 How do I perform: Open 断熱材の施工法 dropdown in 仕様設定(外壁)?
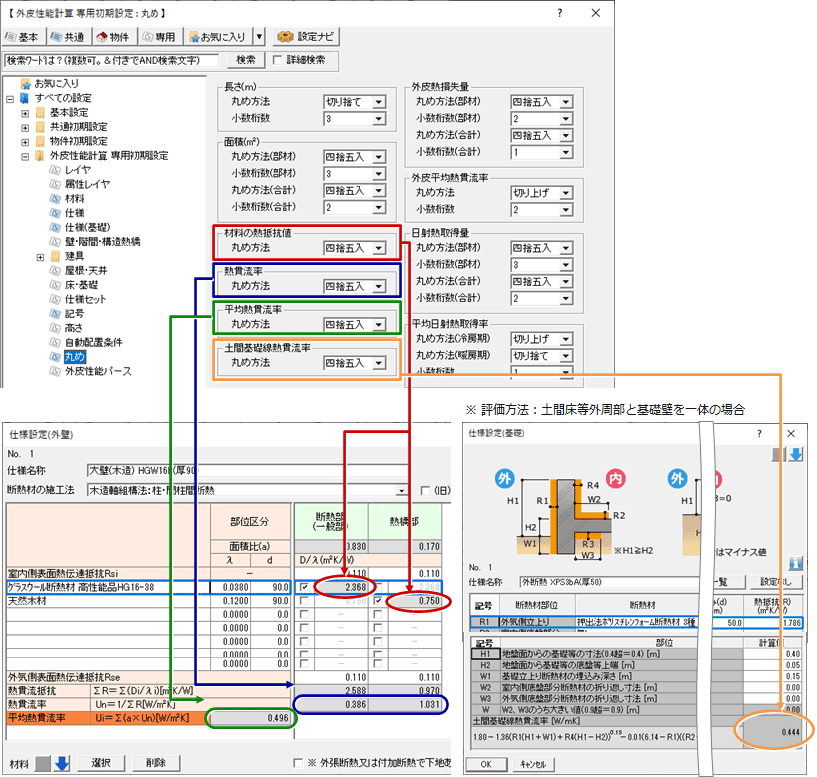tap(401, 490)
